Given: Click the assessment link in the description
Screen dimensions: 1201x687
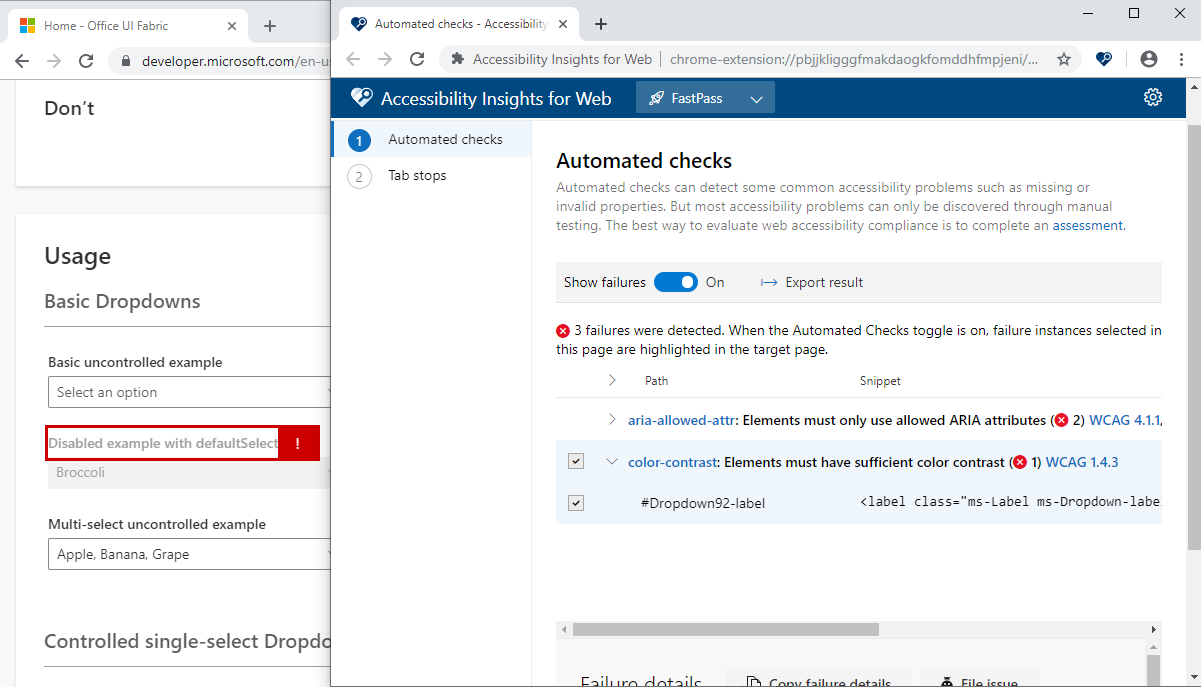Looking at the screenshot, I should point(1088,225).
